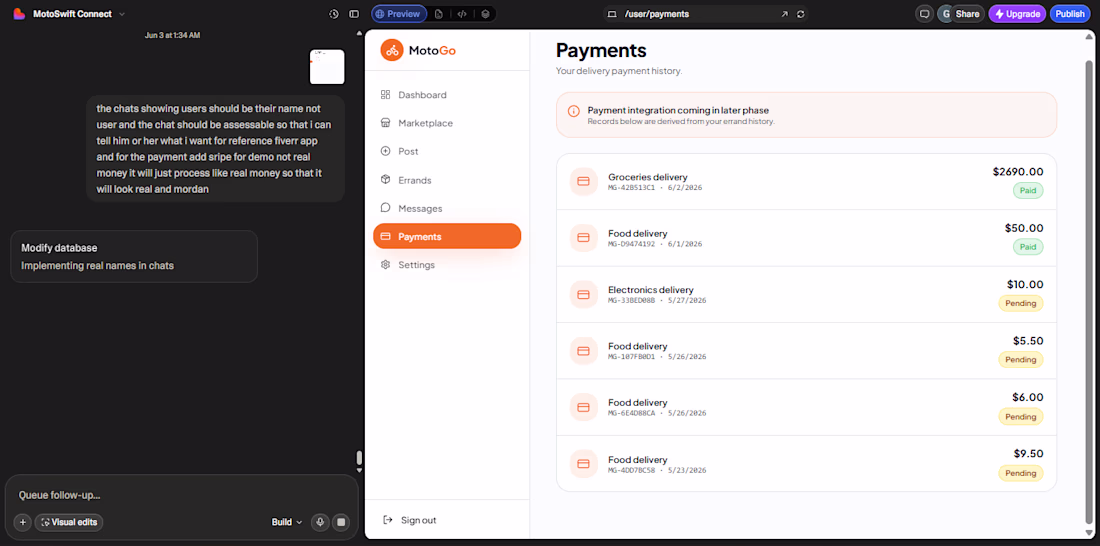This screenshot has height=546, width=1100.
Task: Open the code view icon
Action: pos(462,14)
